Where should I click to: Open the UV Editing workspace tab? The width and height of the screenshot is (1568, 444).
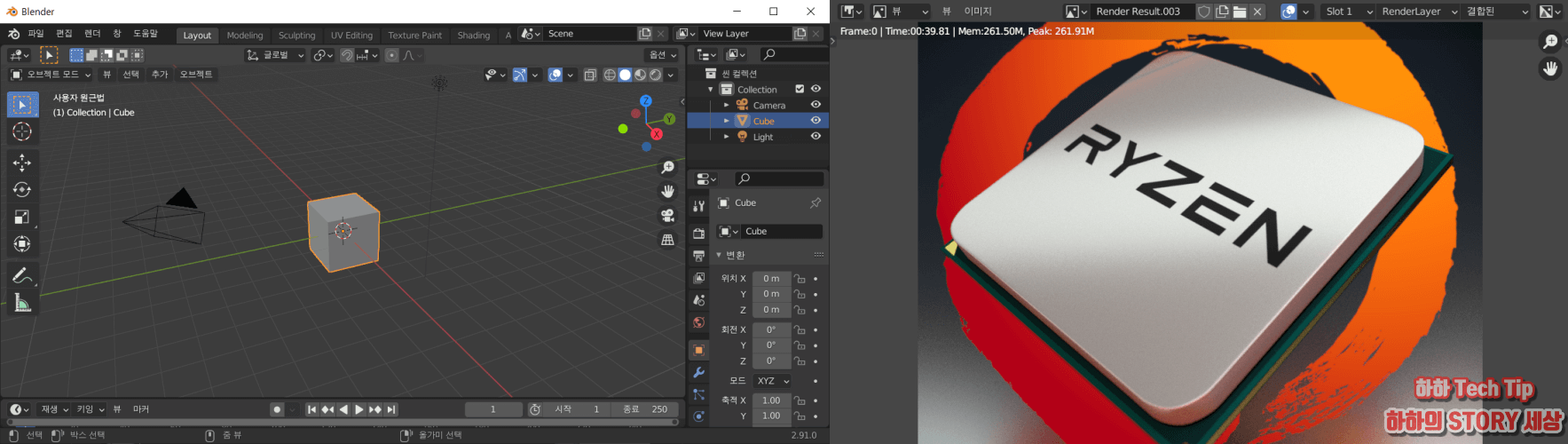pos(351,36)
